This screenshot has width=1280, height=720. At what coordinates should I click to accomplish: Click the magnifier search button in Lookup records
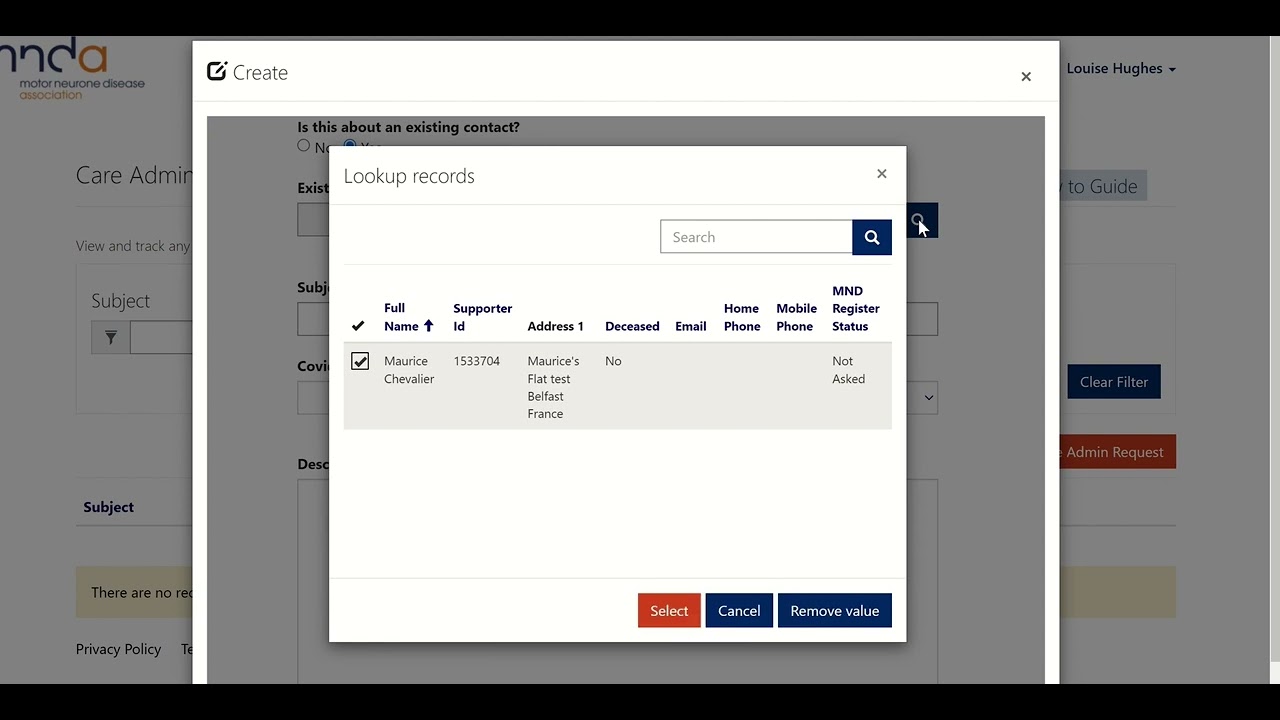[872, 237]
